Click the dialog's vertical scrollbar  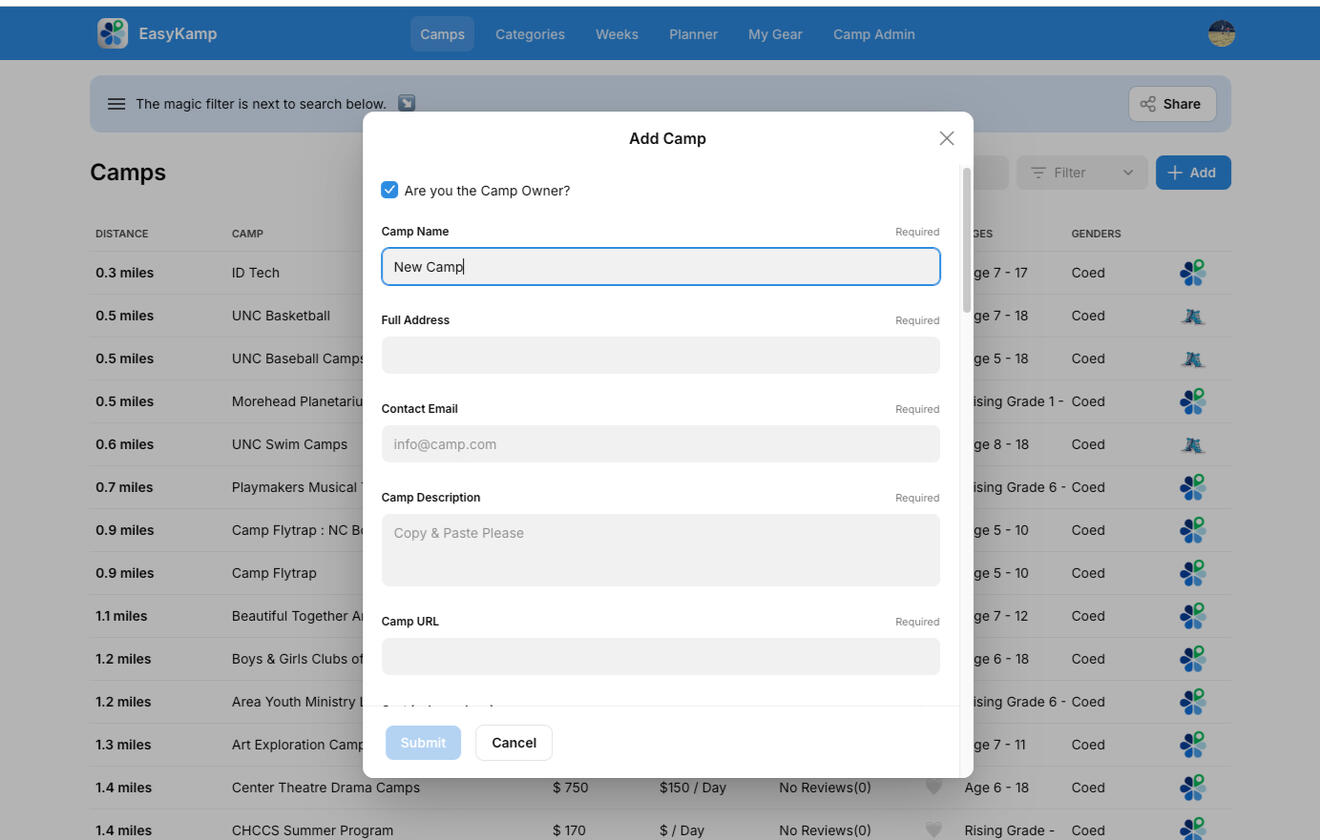point(966,240)
